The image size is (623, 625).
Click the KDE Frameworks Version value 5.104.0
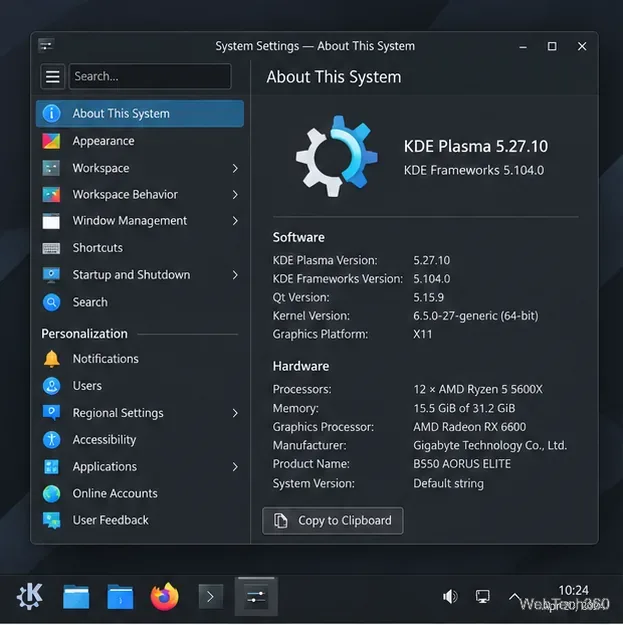432,279
